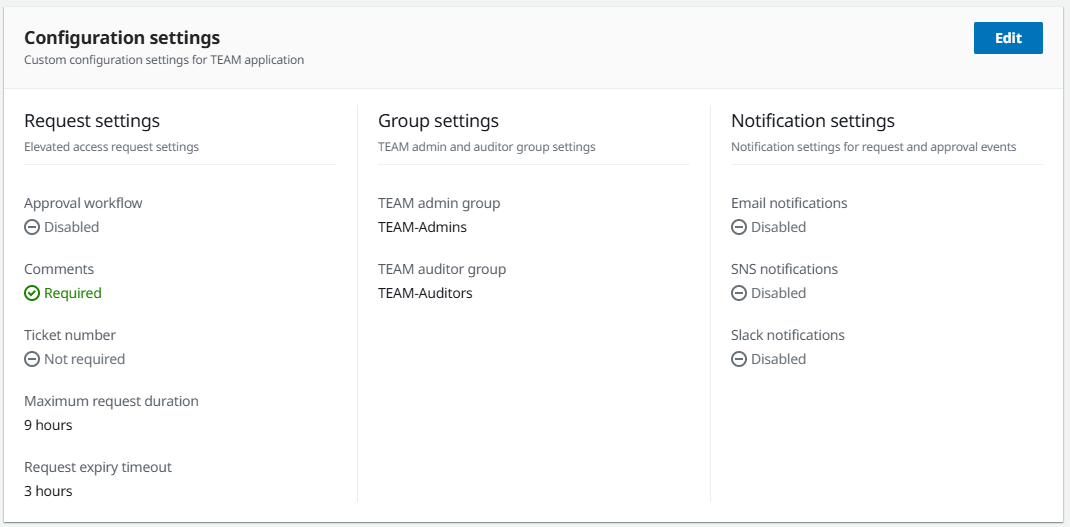Click the Edit button
Viewport: 1070px width, 527px height.
(1007, 38)
